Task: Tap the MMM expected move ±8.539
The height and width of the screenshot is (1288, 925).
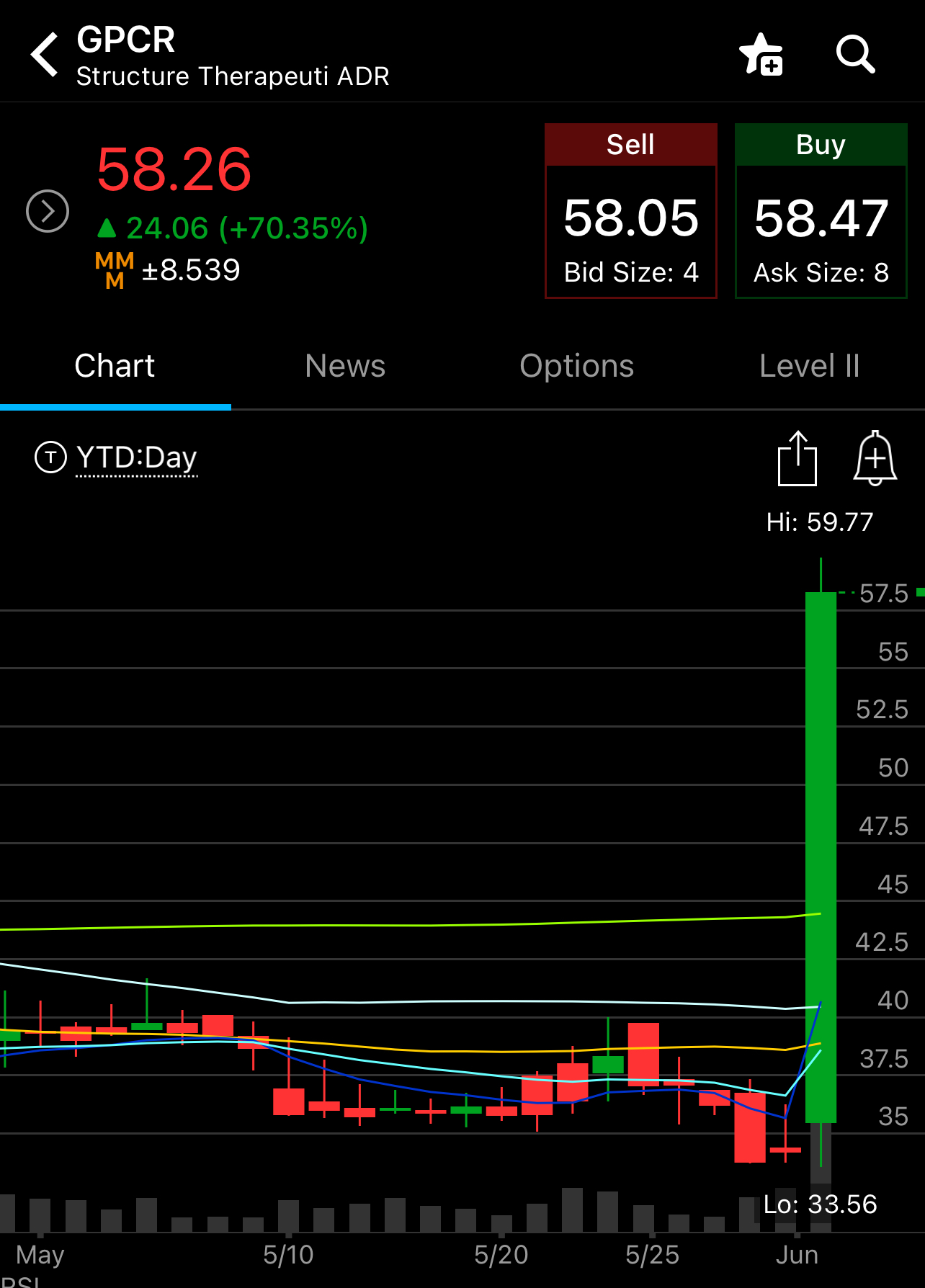Action: pos(168,270)
